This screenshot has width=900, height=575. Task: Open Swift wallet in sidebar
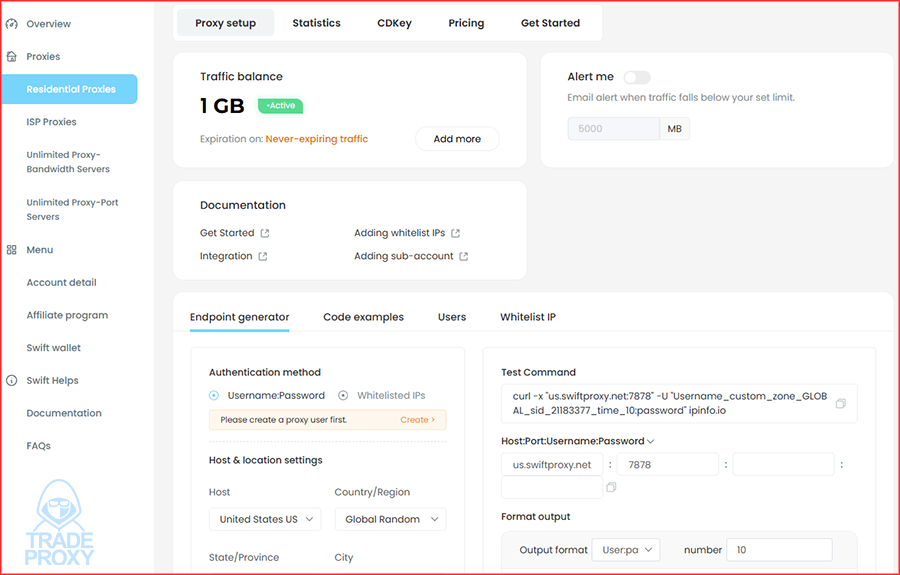[x=53, y=348]
